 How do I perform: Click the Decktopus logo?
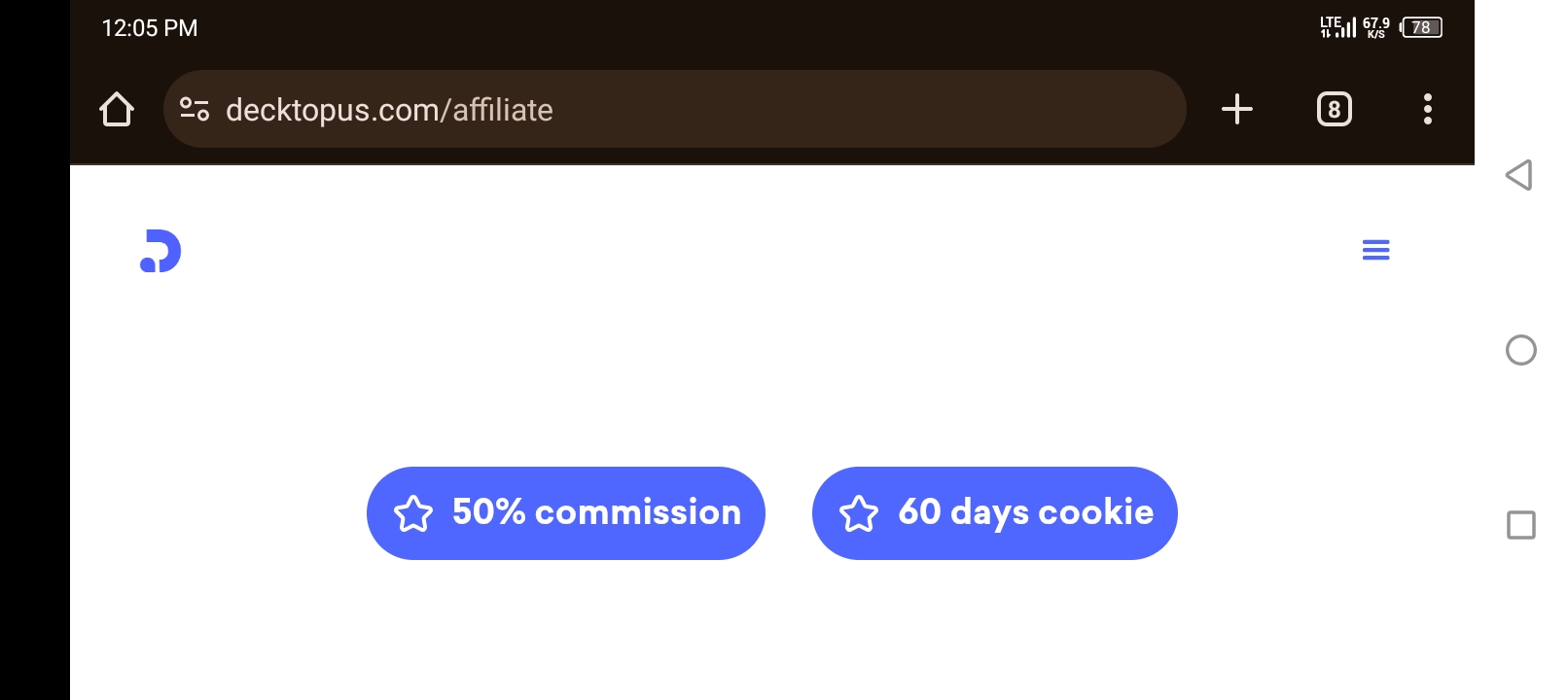point(160,251)
